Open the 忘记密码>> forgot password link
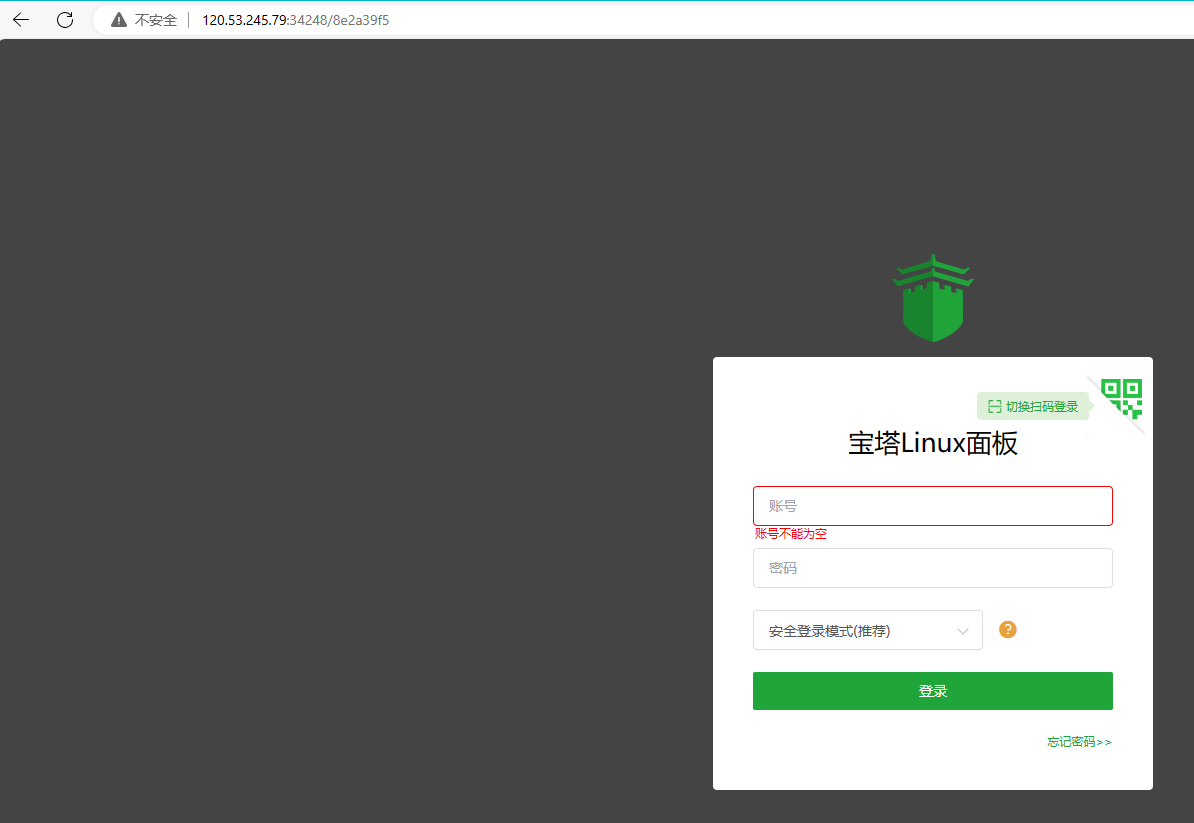1194x823 pixels. pos(1079,742)
